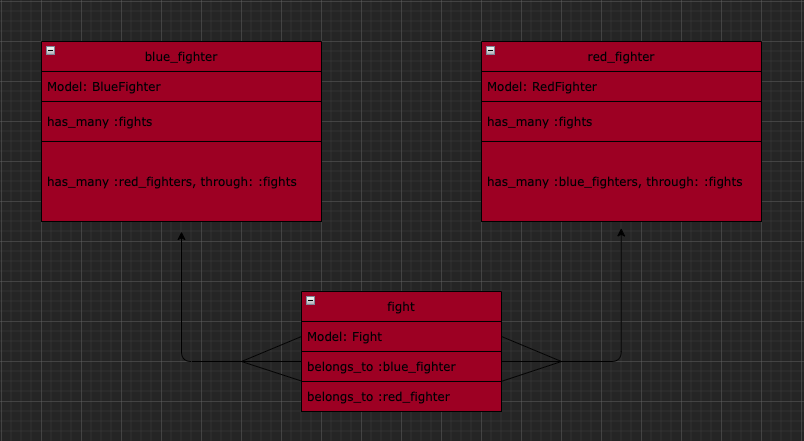
Task: Click arrowhead pointing to blue_fighter table
Action: tap(182, 236)
